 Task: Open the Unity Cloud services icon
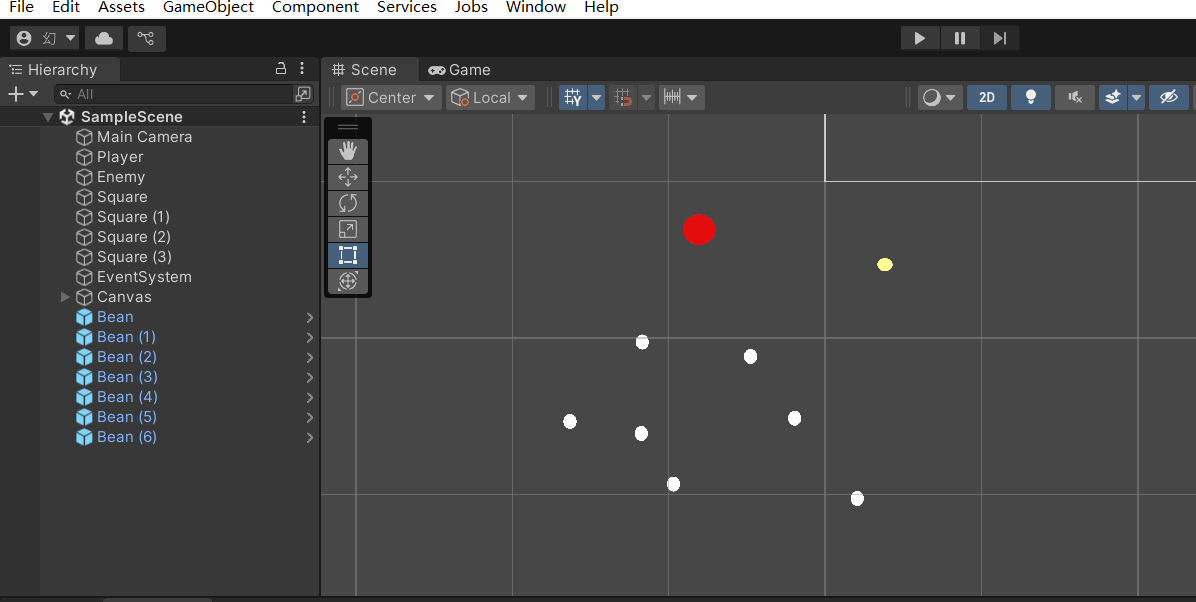click(104, 38)
